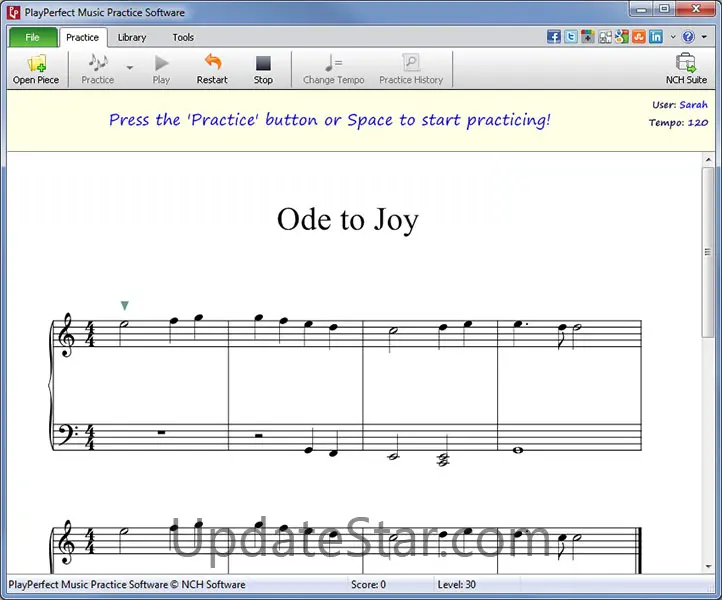Screen dimensions: 722x600
Task: Maximize the PlayPerfect window
Action: 664,9
